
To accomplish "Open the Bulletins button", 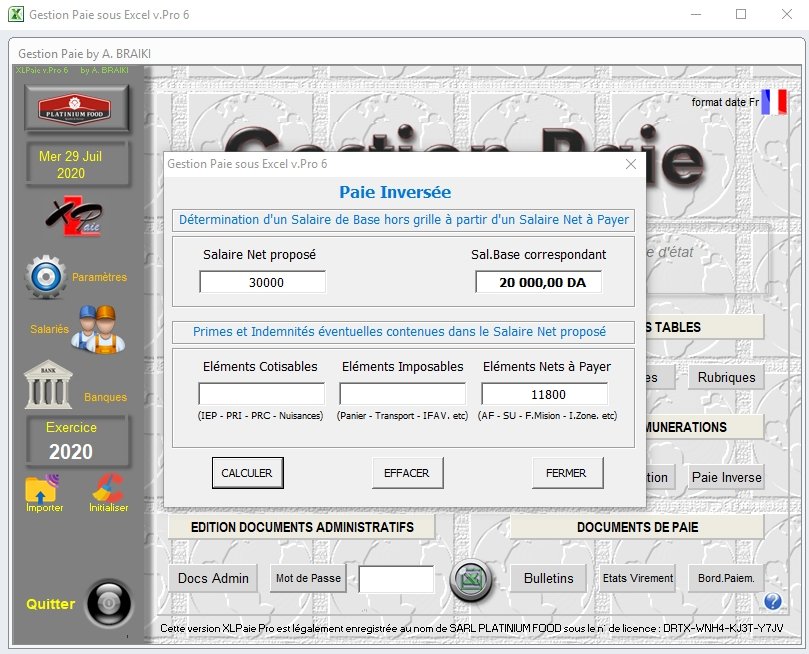I will point(548,578).
